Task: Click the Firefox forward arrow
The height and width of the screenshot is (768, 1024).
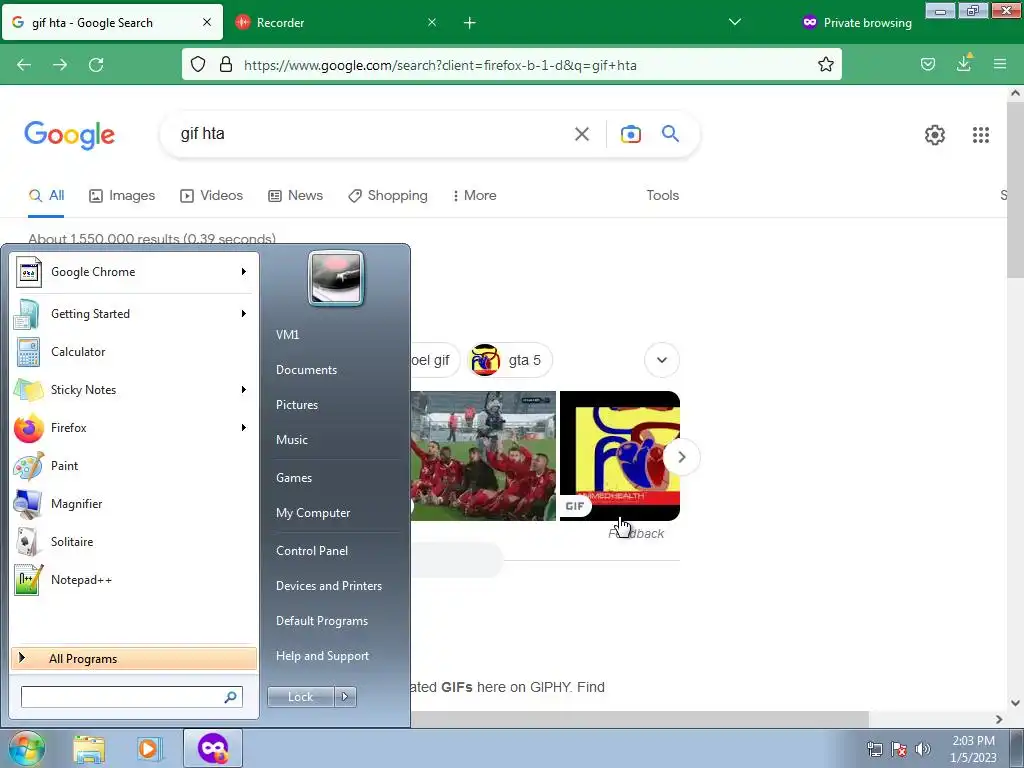Action: point(60,65)
